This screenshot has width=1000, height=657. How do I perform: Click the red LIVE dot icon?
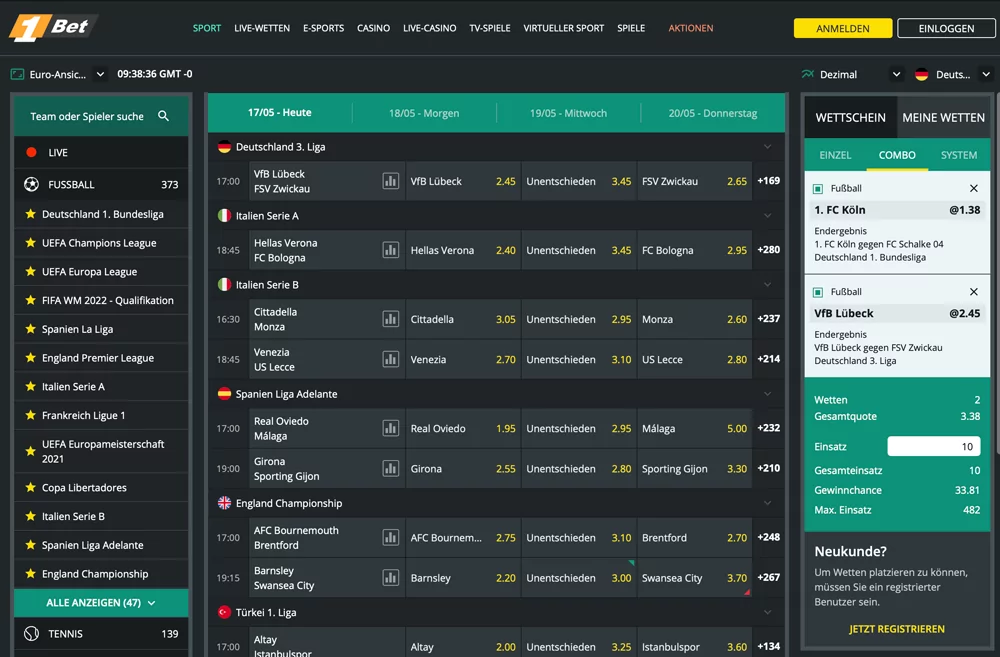tap(31, 152)
